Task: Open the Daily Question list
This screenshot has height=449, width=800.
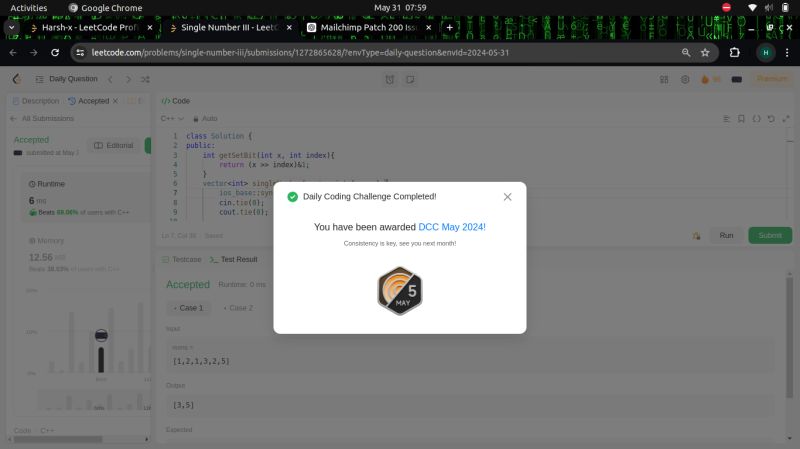Action: pos(66,79)
